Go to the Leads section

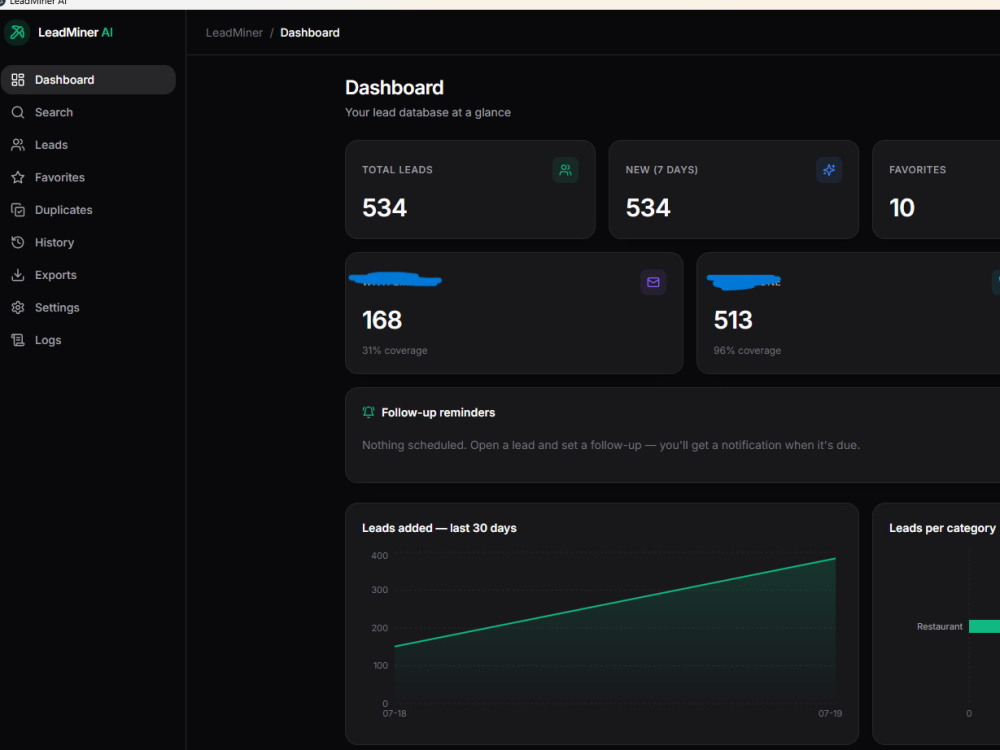88,145
